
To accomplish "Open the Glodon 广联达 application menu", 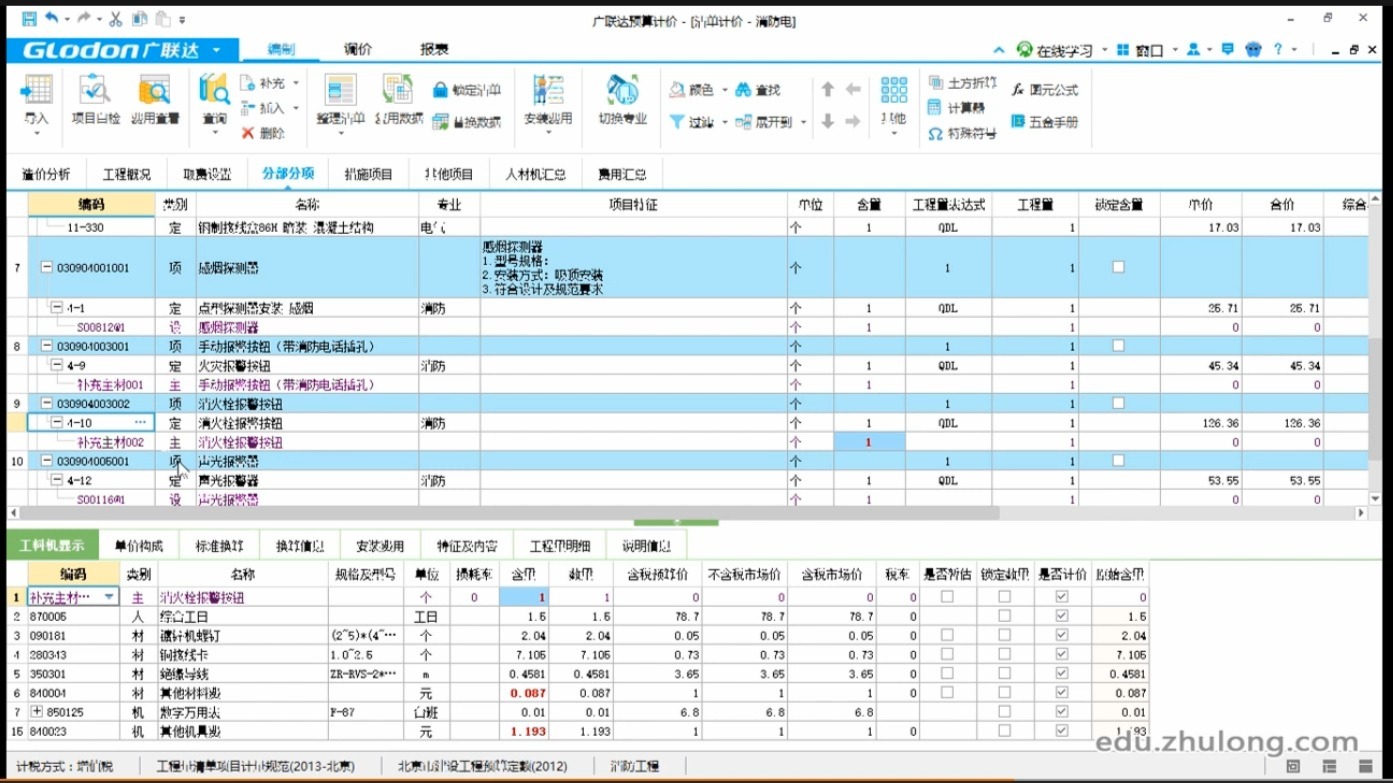I will tap(122, 50).
